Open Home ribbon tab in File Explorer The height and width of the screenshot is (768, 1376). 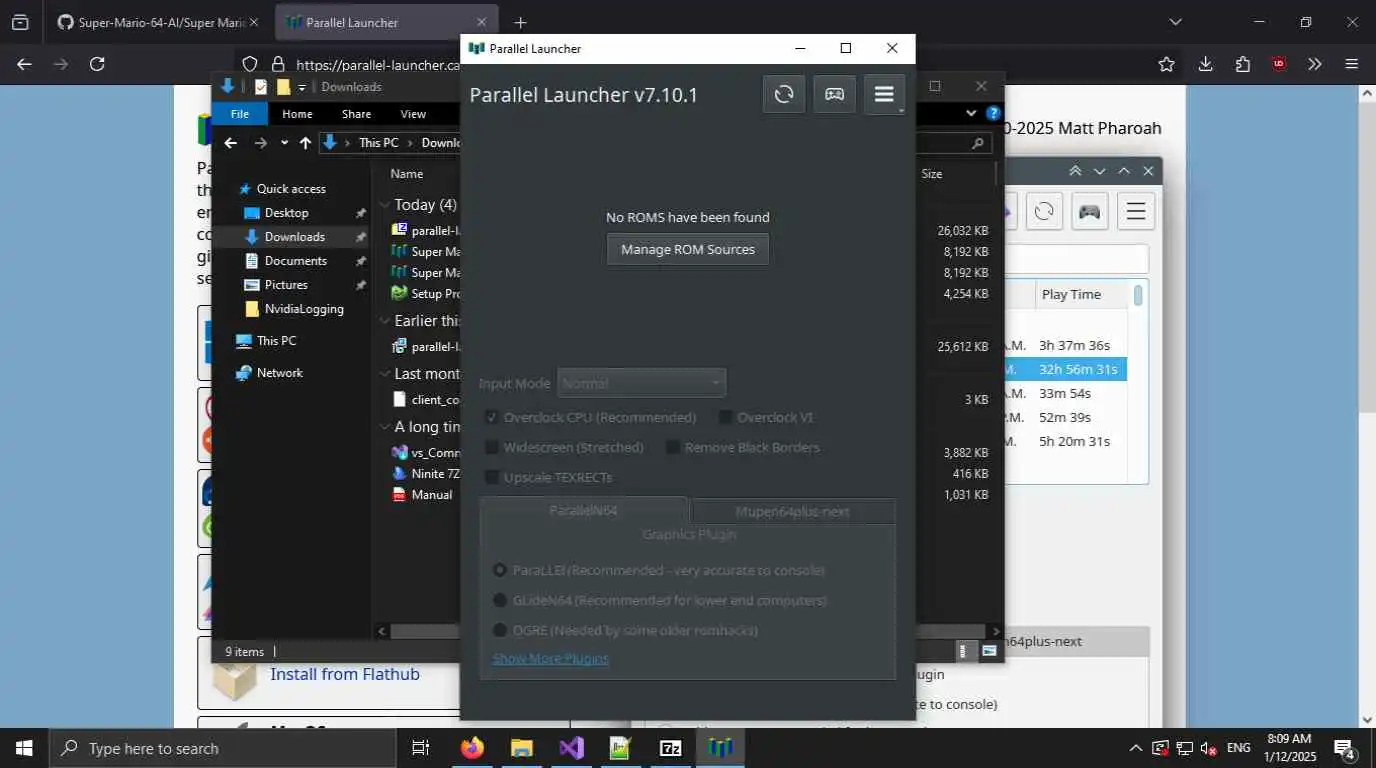(297, 114)
